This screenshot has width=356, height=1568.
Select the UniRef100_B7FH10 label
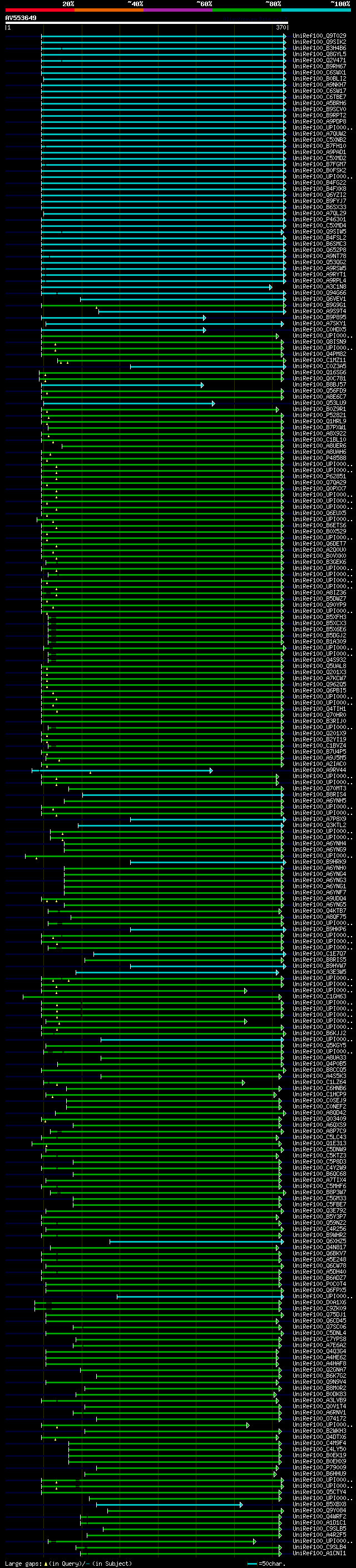[319, 146]
